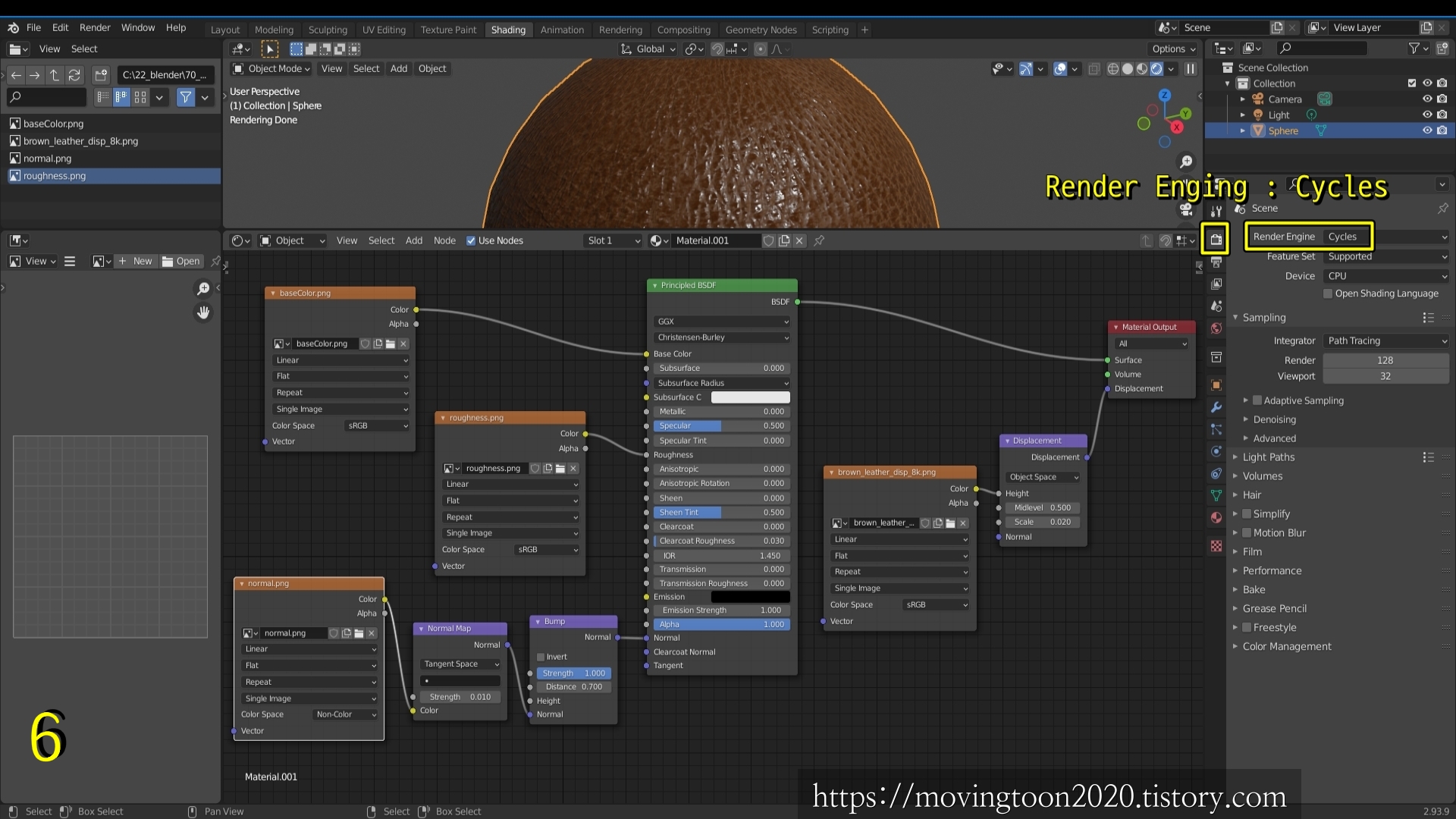Open the File menu

(x=33, y=27)
